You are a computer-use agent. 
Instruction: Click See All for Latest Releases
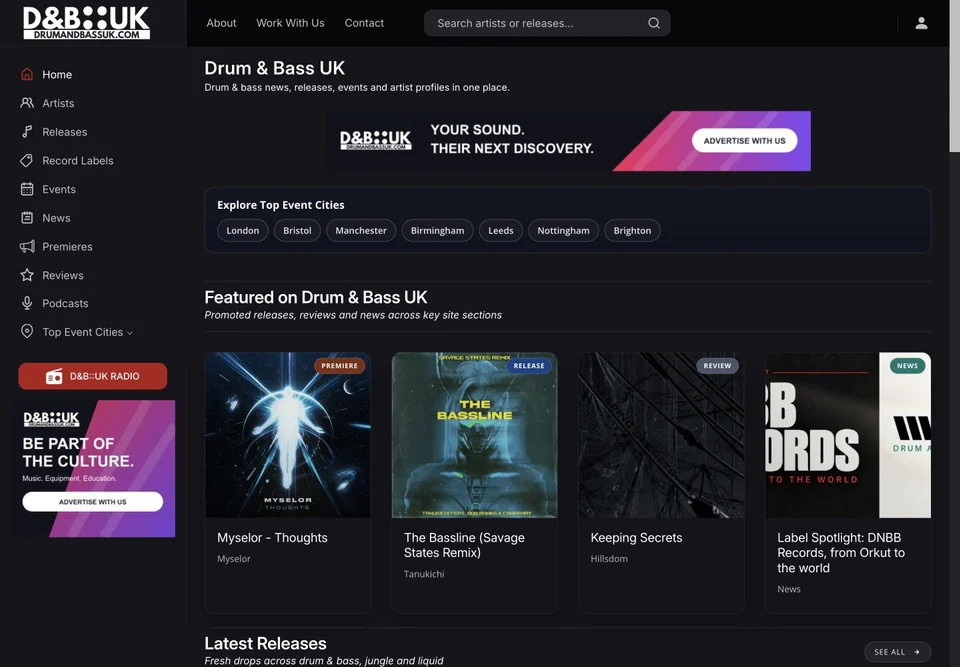pos(898,652)
